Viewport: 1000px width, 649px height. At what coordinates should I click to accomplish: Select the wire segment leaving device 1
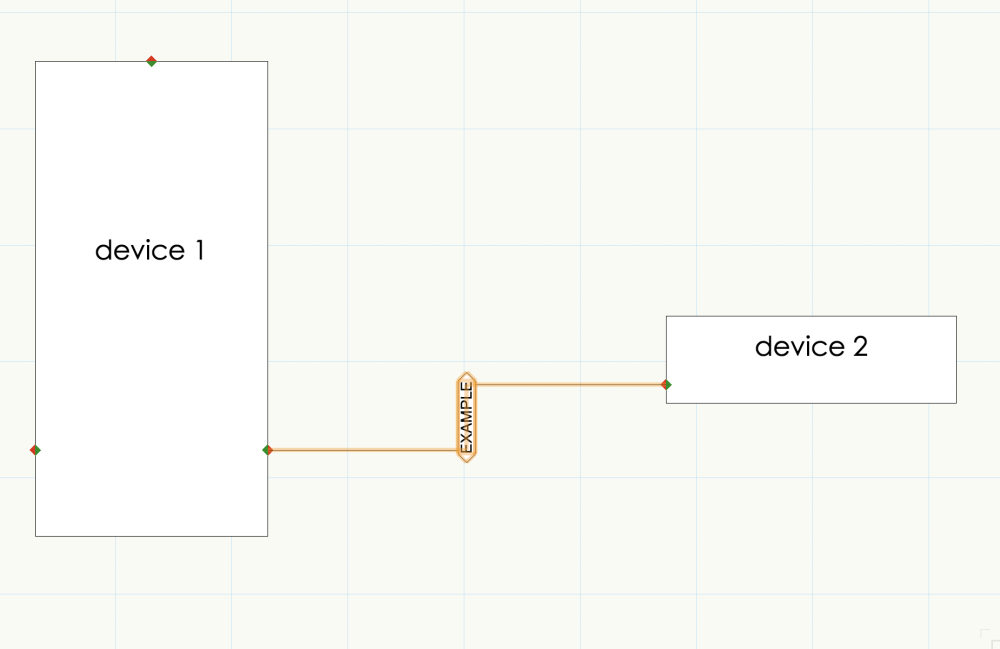360,450
